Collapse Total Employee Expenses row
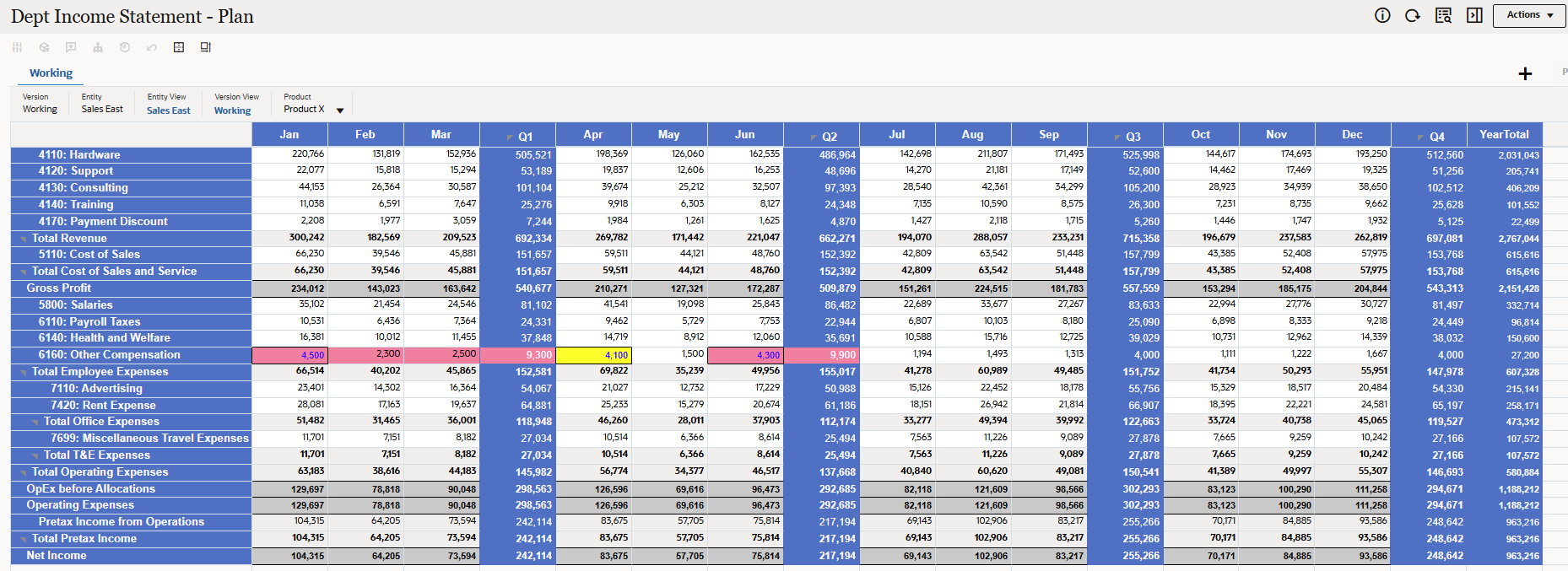 [x=24, y=373]
